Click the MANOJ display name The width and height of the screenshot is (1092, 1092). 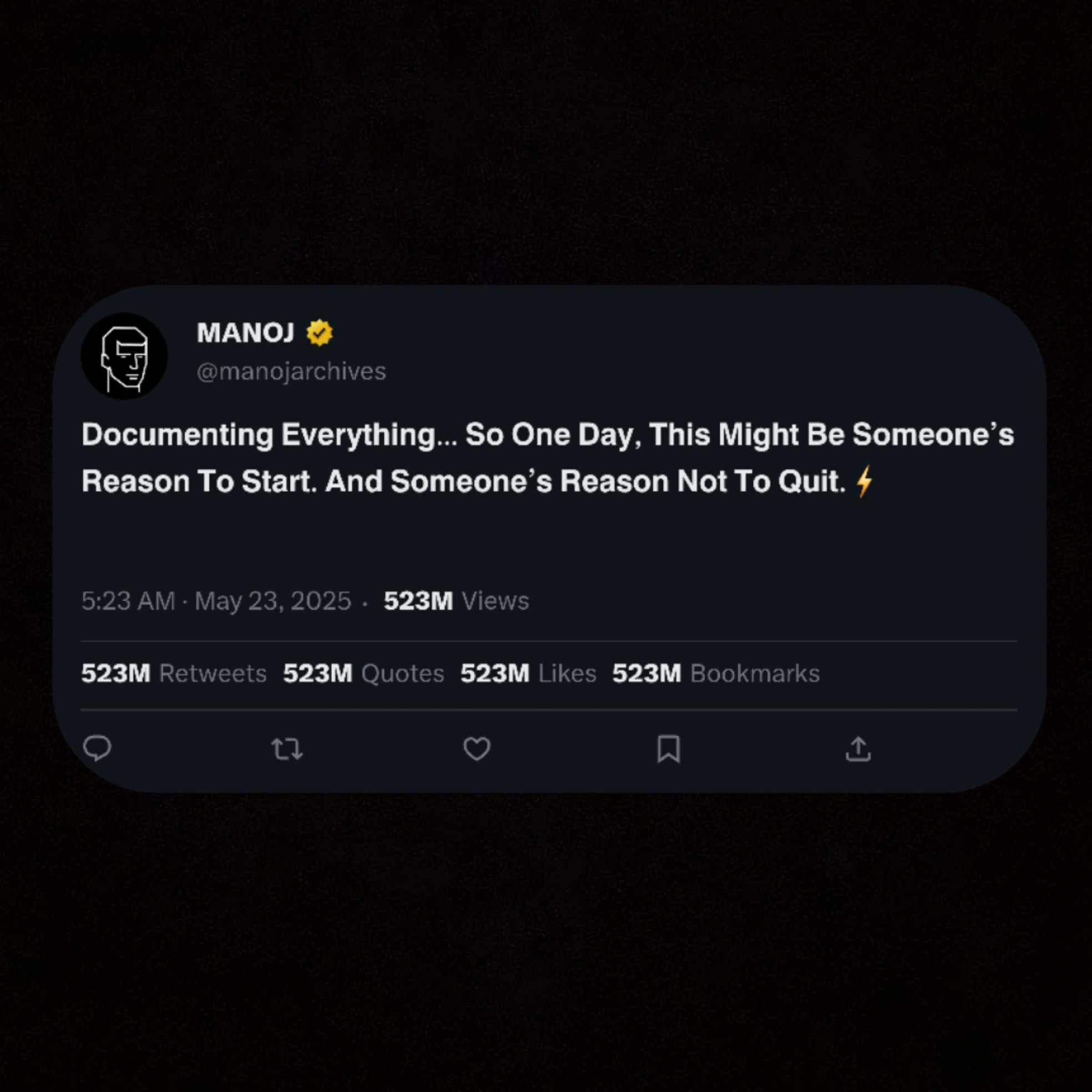coord(245,332)
